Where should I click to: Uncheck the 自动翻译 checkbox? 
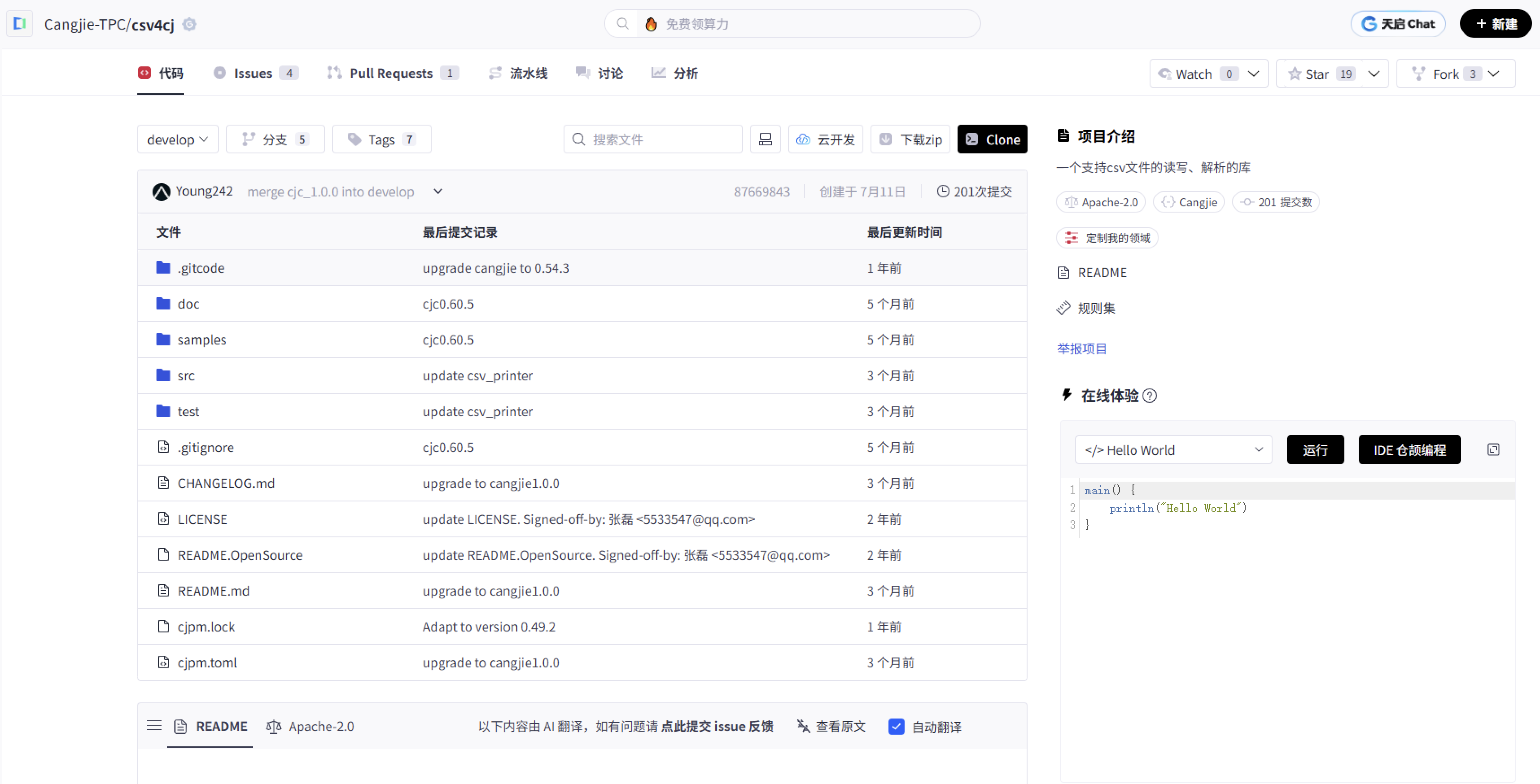tap(896, 726)
